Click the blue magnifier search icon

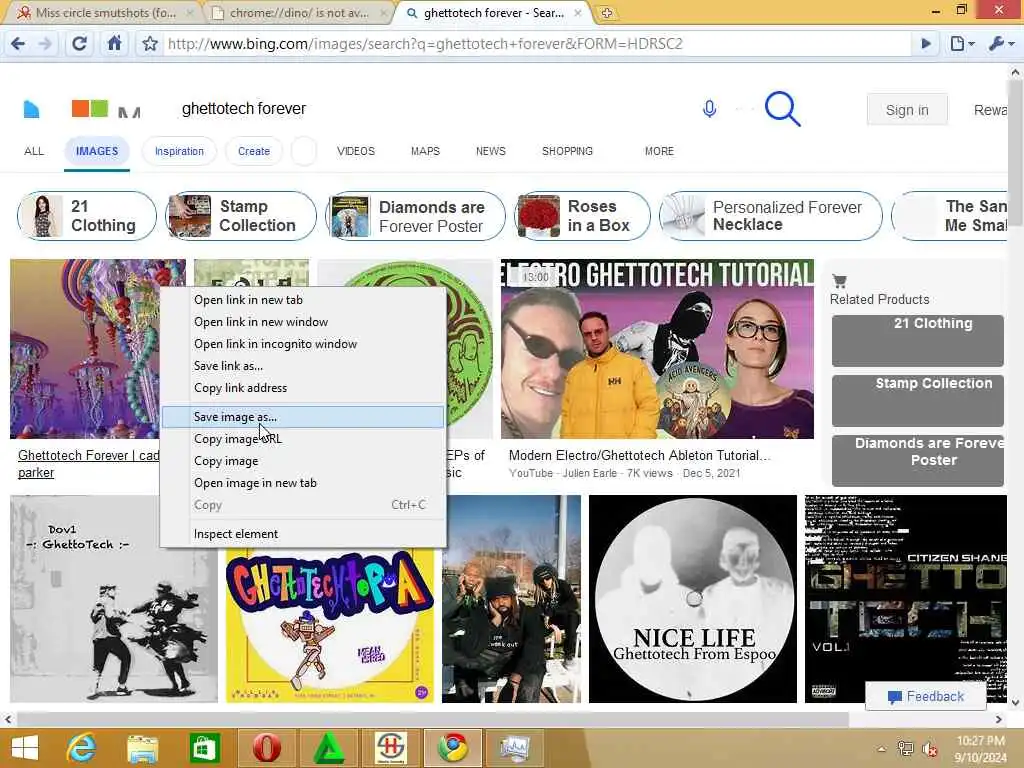click(782, 108)
